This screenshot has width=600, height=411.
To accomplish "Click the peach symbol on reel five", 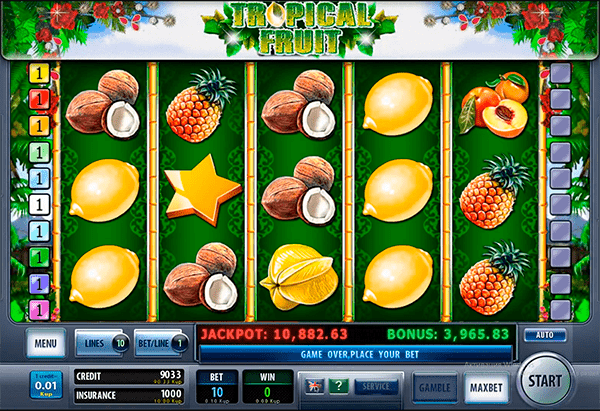I will 495,104.
